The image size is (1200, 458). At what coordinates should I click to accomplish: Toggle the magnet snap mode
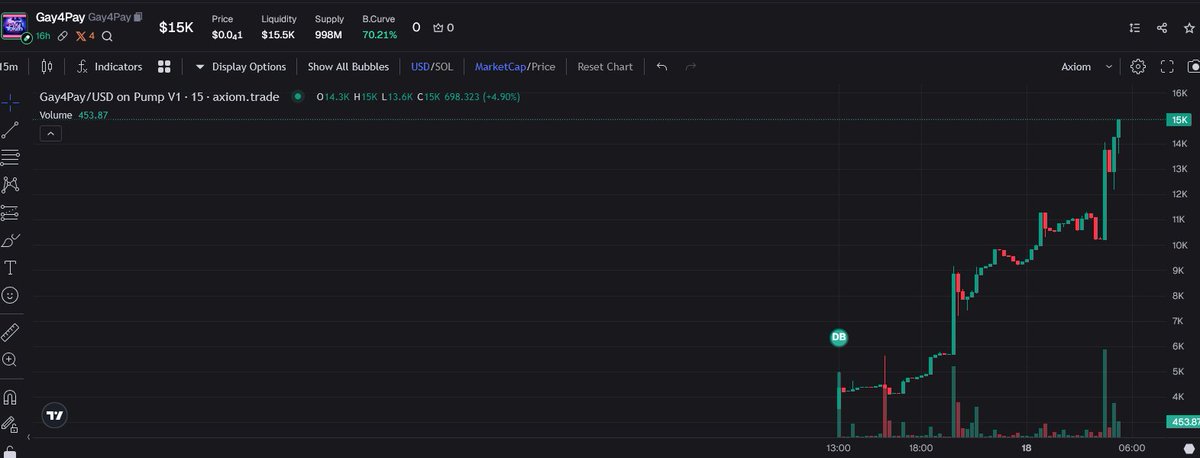click(10, 397)
